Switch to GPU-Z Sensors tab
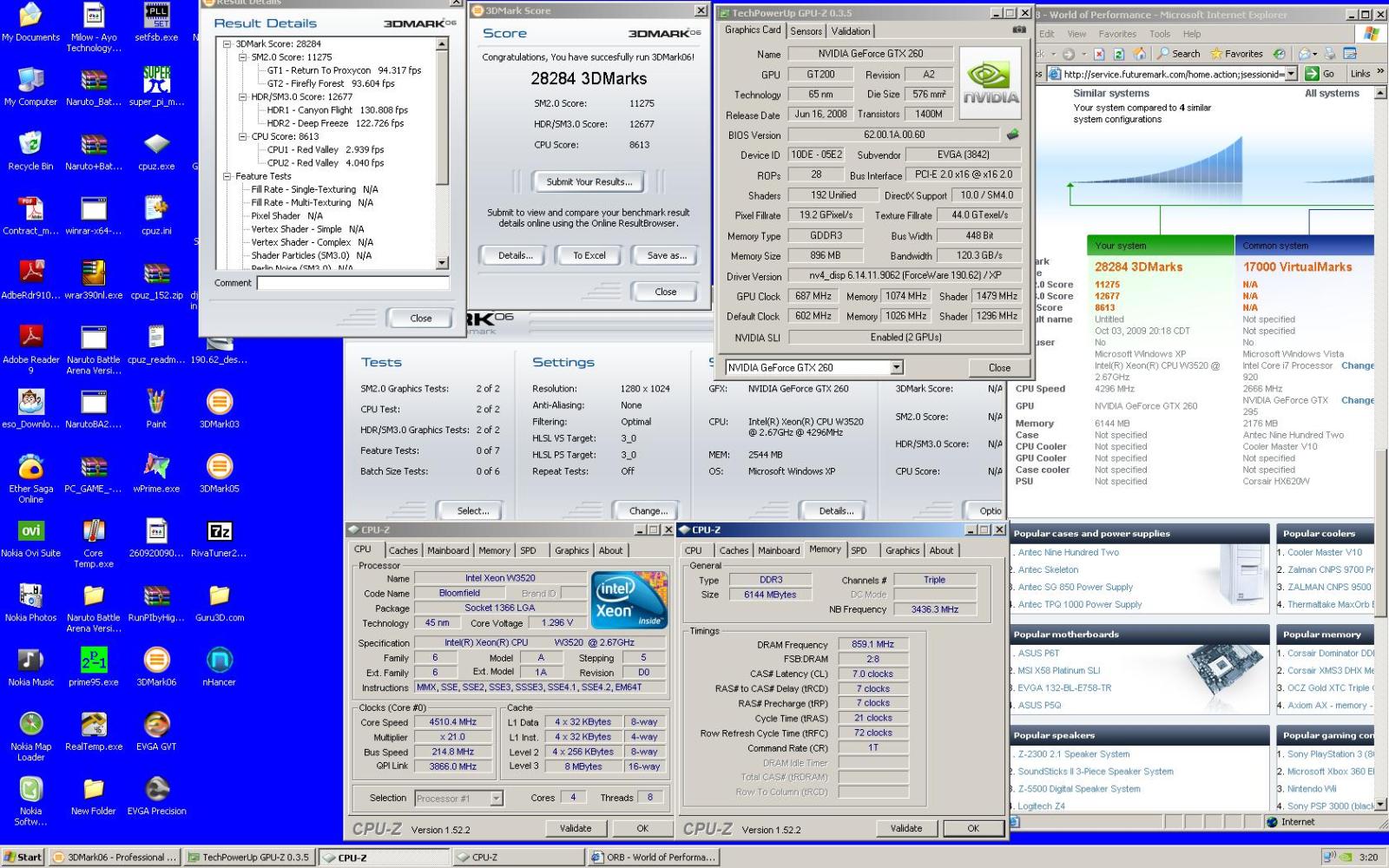The height and width of the screenshot is (868, 1389). pyautogui.click(x=806, y=30)
